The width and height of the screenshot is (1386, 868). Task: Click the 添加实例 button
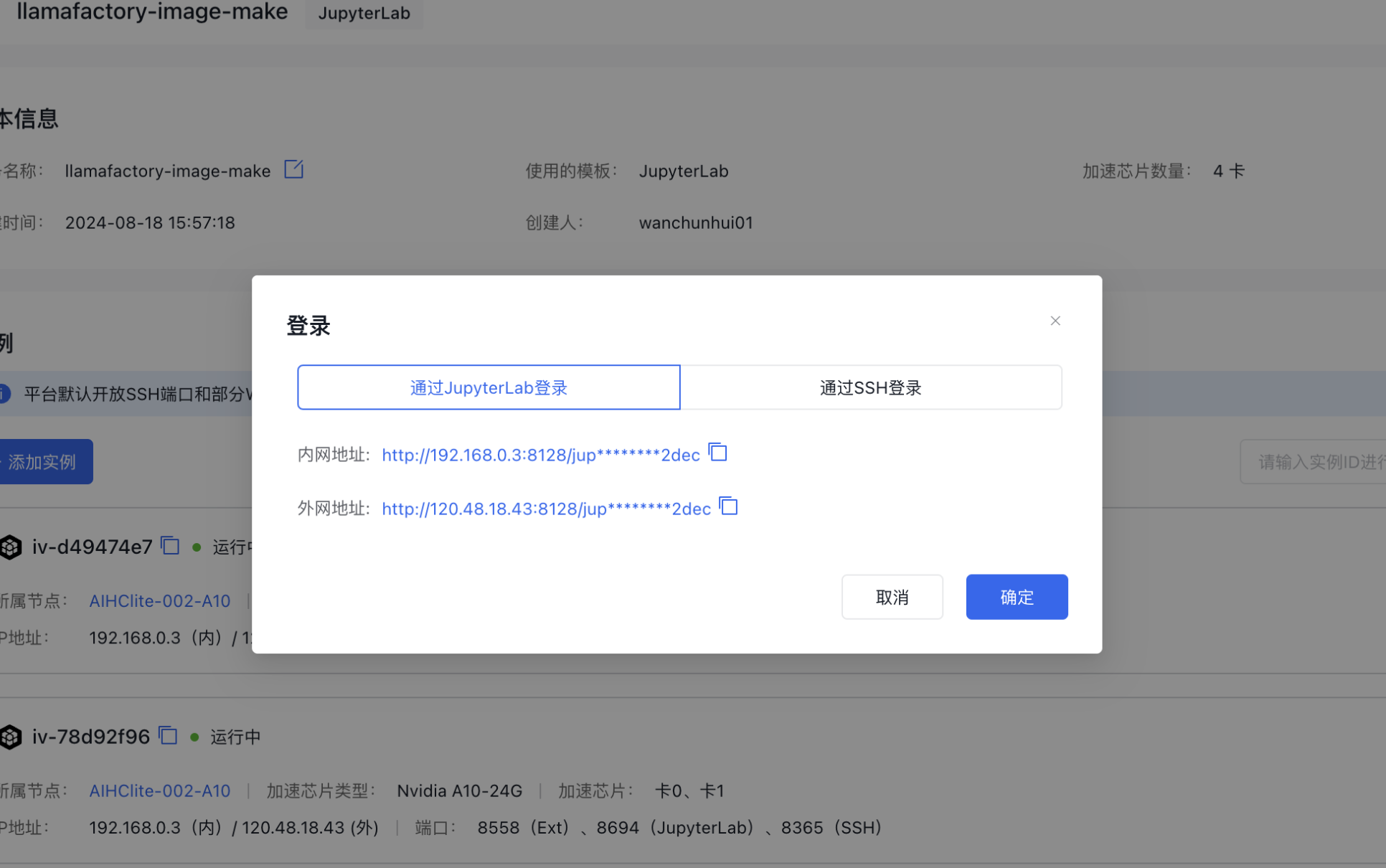(x=44, y=461)
